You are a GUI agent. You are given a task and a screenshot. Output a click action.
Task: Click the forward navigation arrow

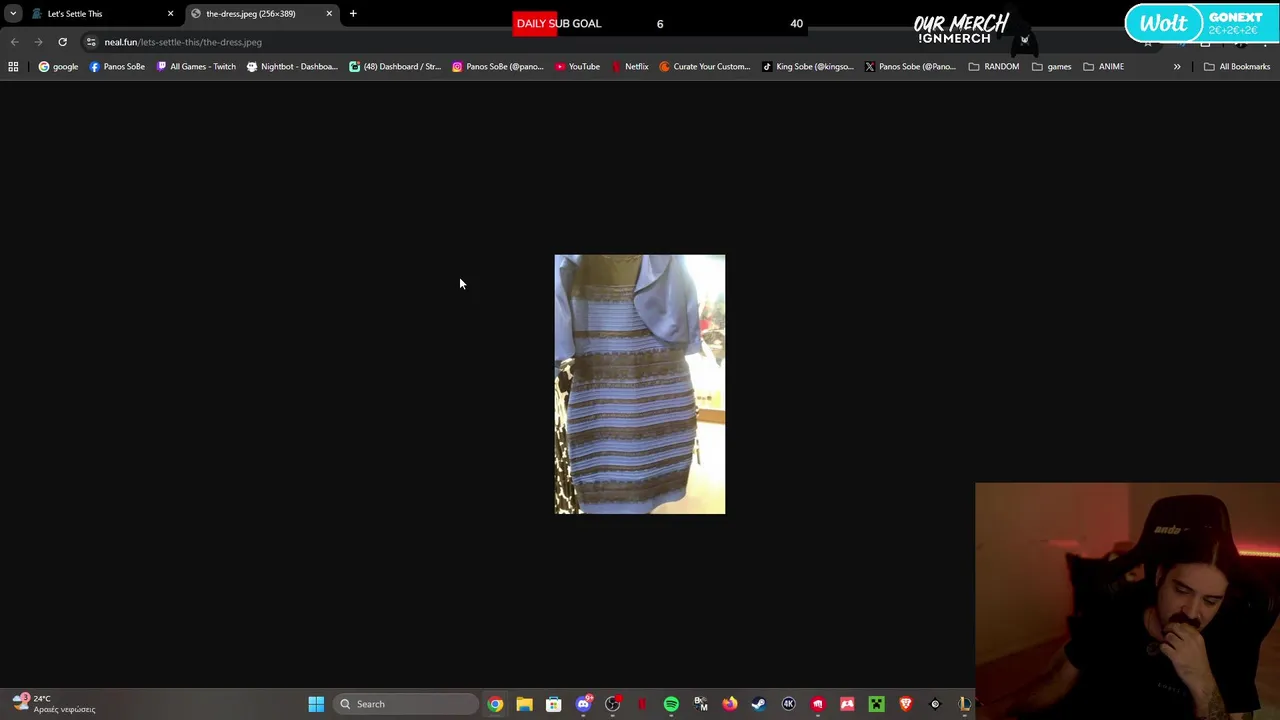tap(38, 42)
